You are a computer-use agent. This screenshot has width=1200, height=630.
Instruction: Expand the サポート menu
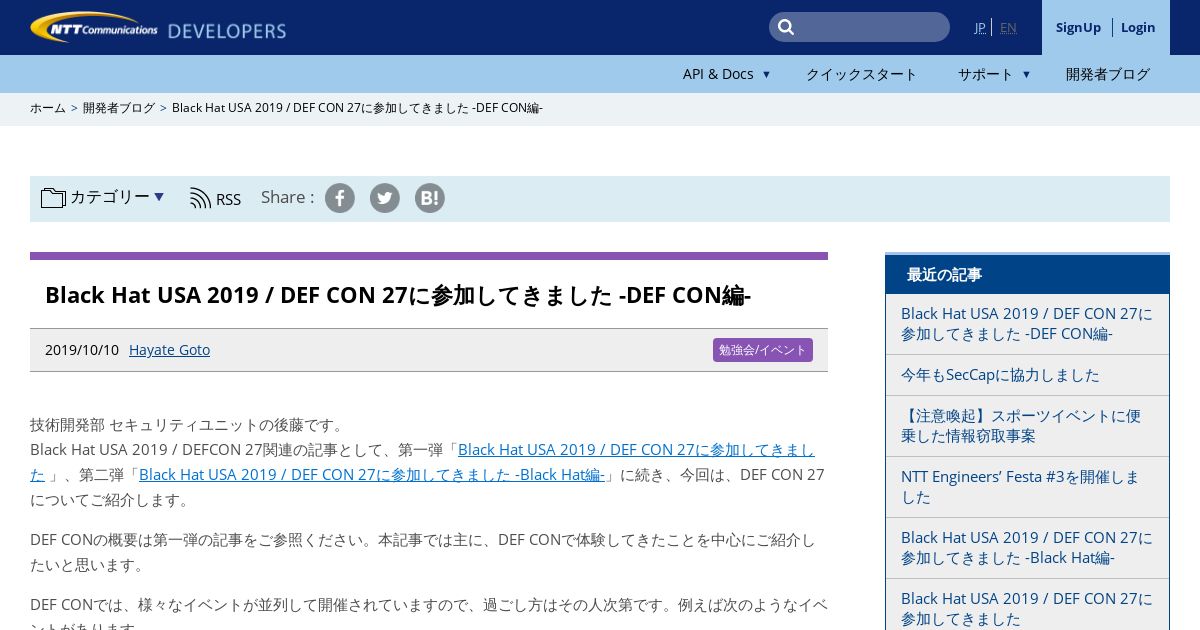point(994,74)
